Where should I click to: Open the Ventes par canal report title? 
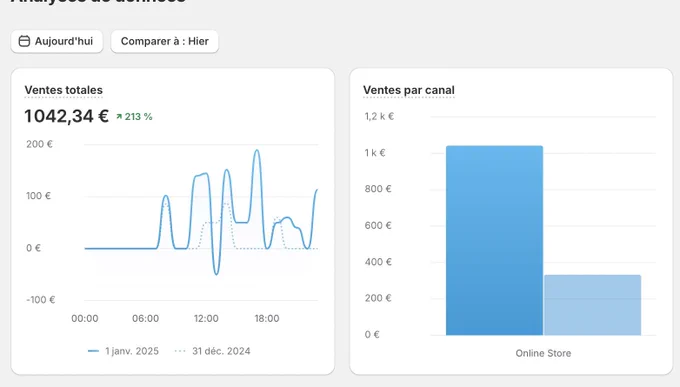tap(409, 90)
